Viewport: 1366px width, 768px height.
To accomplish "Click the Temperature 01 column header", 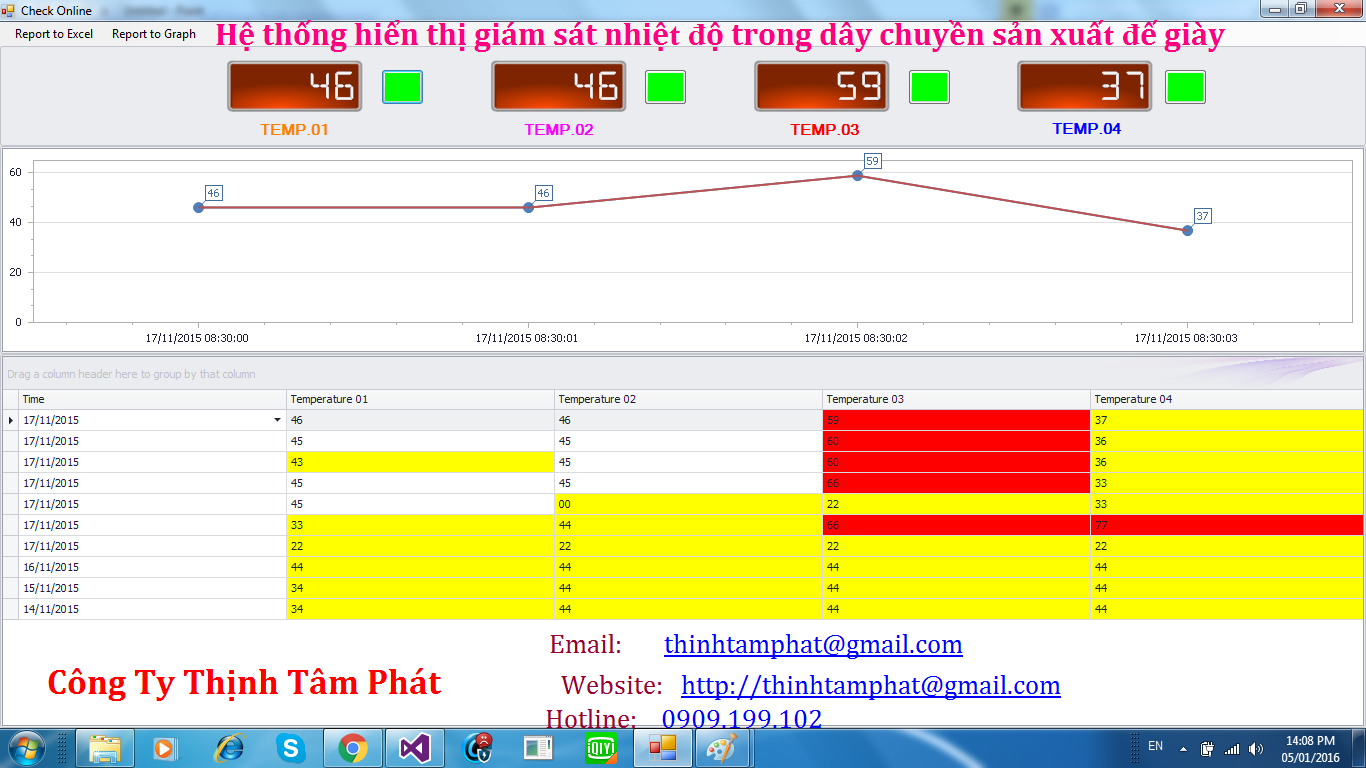I will click(420, 399).
